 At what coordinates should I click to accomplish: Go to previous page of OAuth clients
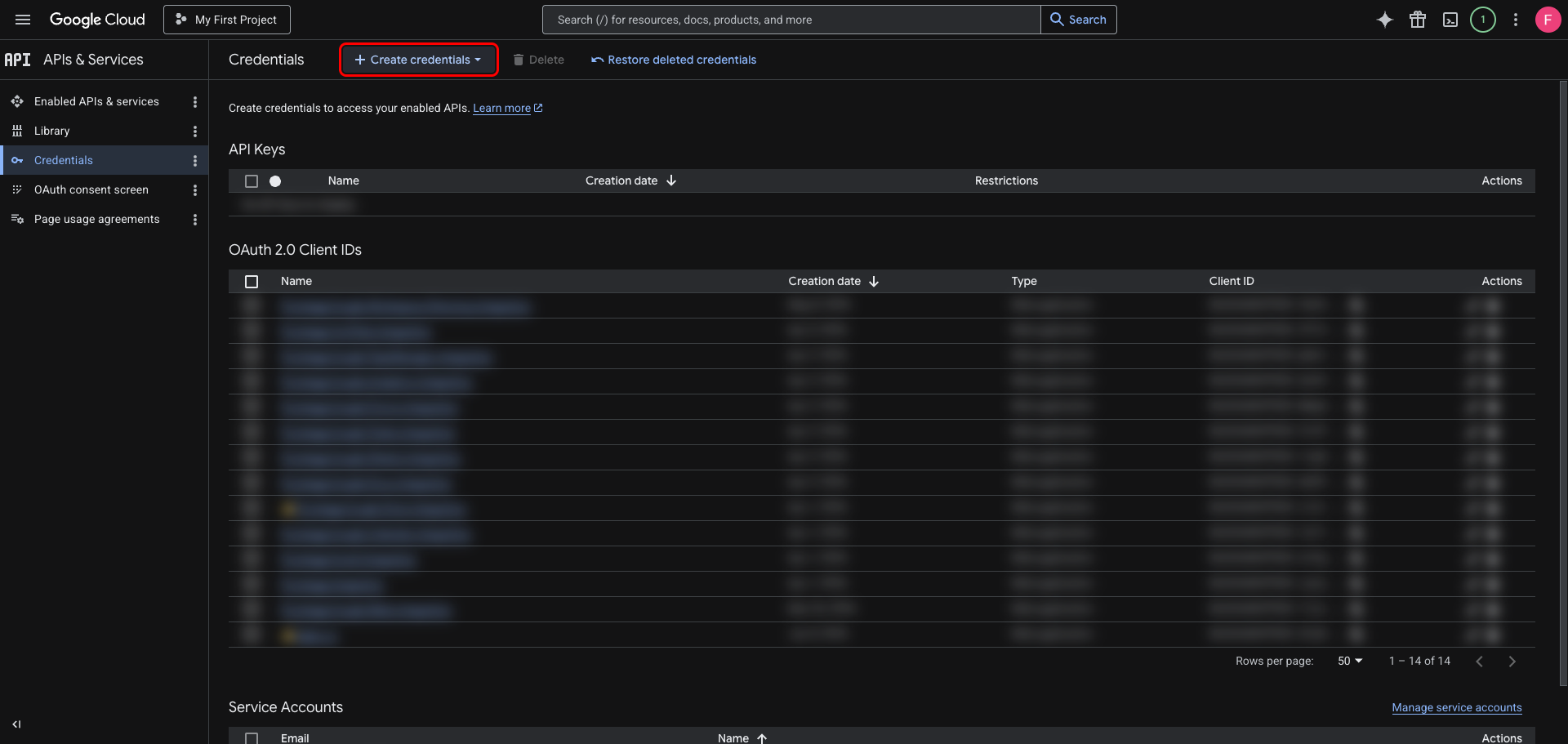1479,662
